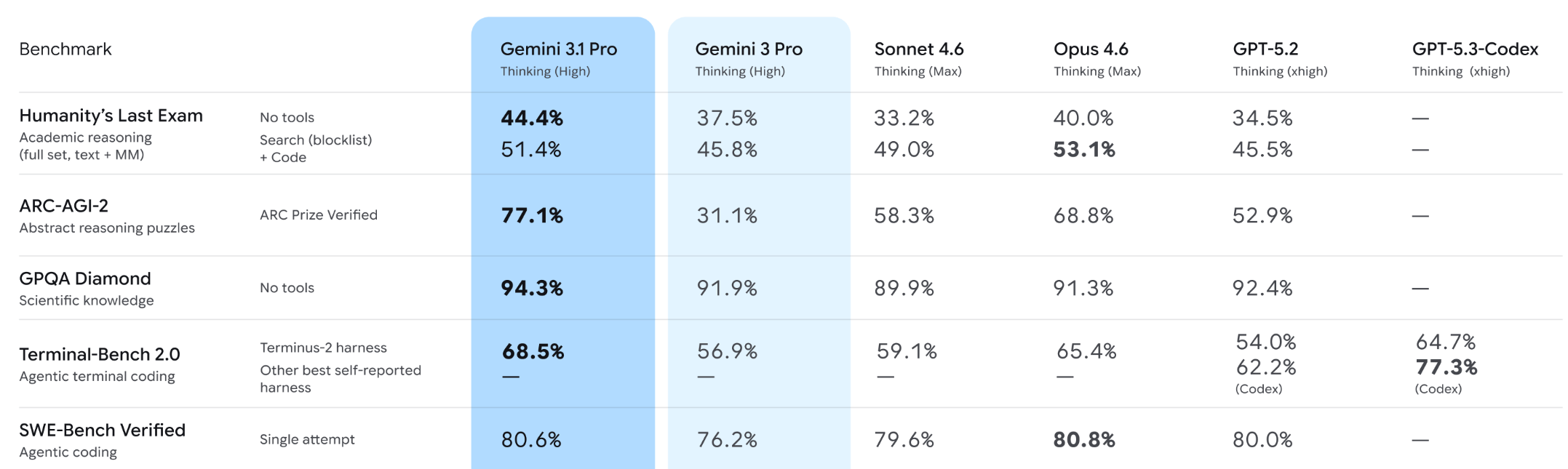Click the bold 77.3% Codex score
1568x469 pixels.
(1446, 366)
